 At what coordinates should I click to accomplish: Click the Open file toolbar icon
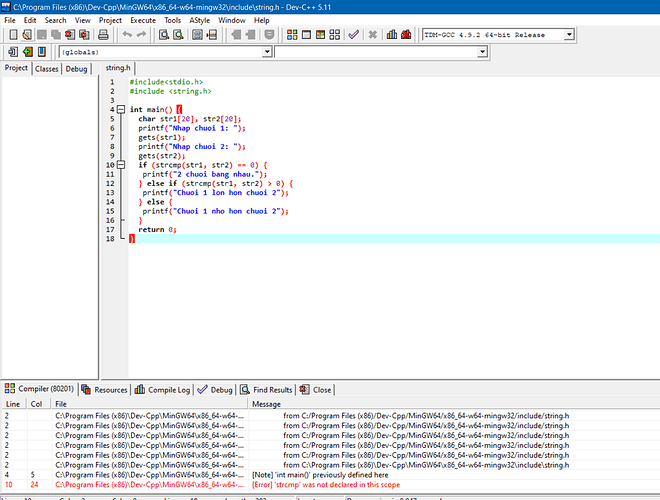[x=29, y=35]
